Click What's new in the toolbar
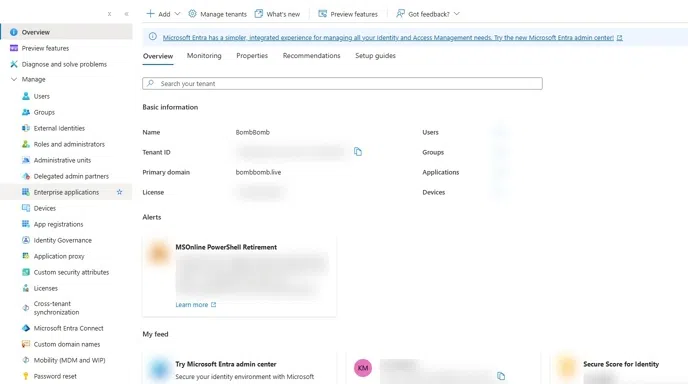This screenshot has height=384, width=688. coord(277,14)
